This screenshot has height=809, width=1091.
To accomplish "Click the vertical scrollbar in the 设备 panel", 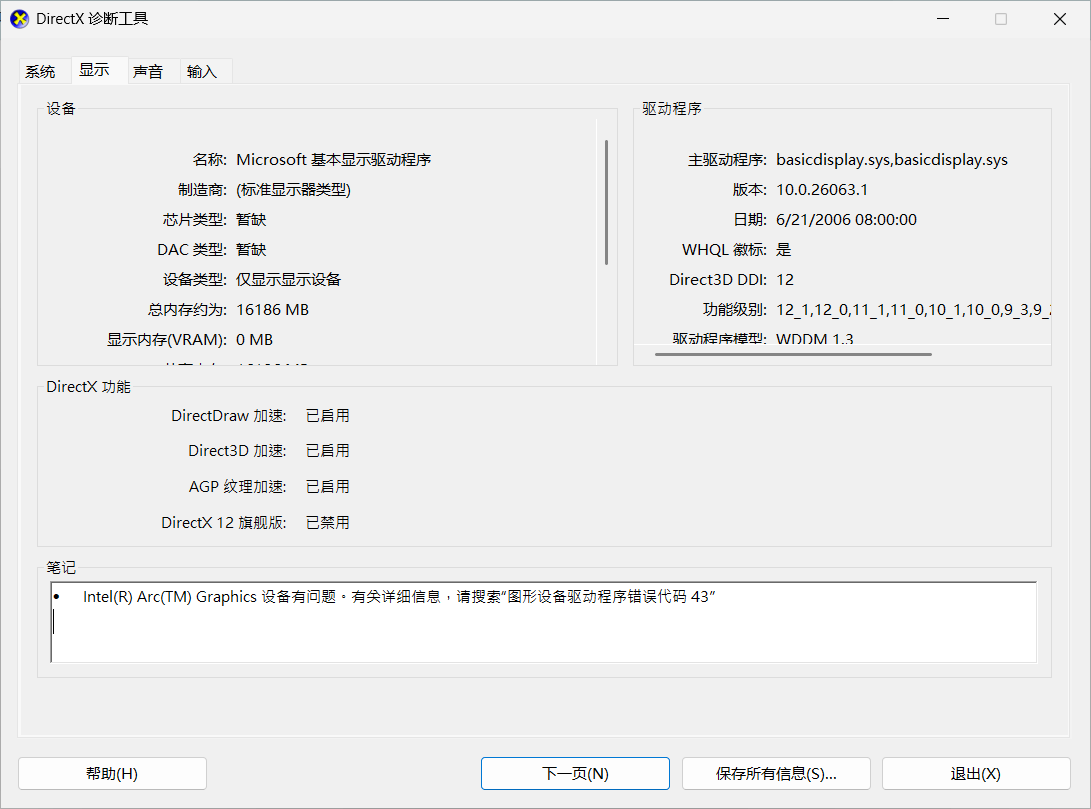I will pyautogui.click(x=606, y=200).
